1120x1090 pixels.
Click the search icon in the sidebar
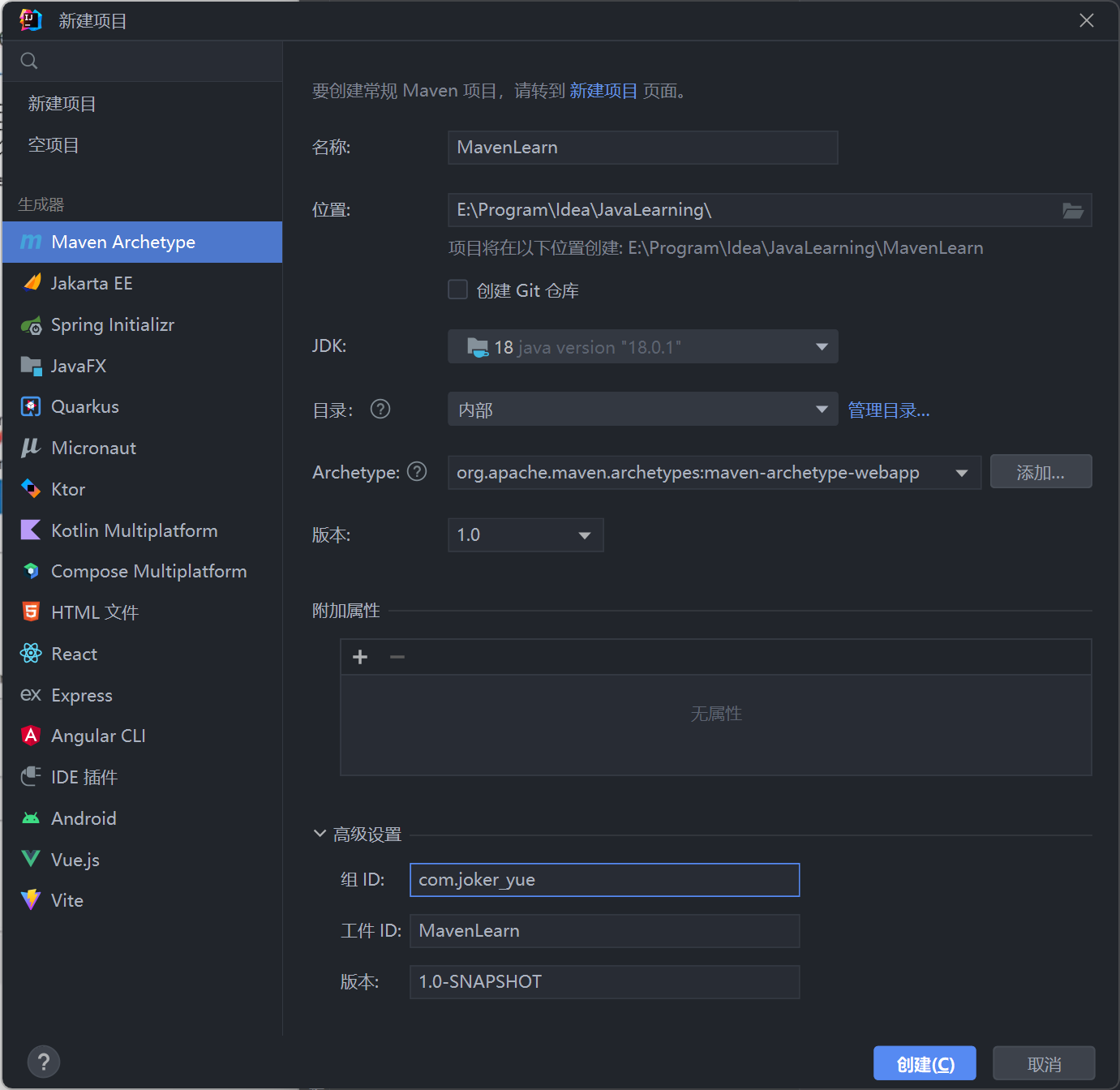pos(29,61)
